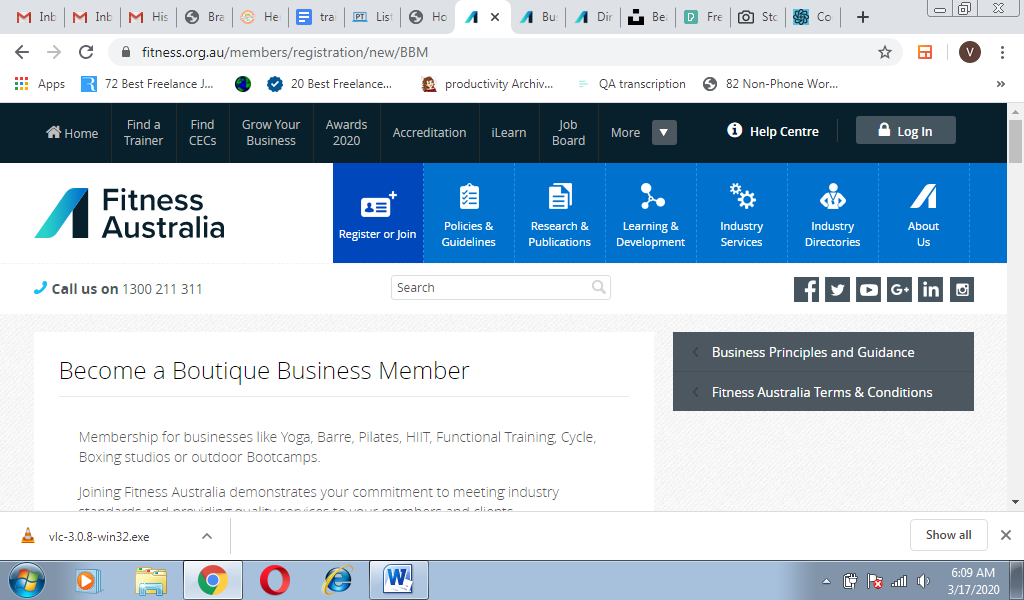This screenshot has width=1024, height=600.
Task: Open the Twitter social icon
Action: pyautogui.click(x=837, y=289)
